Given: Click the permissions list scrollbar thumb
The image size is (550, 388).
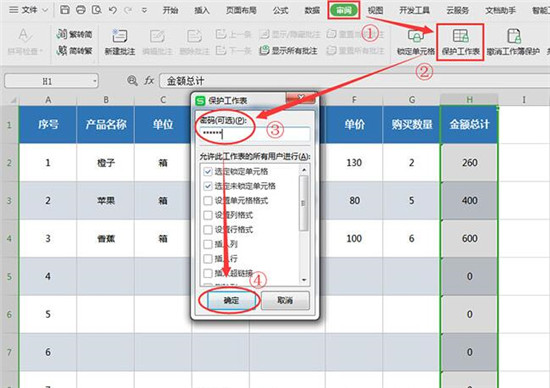Looking at the screenshot, I should 304,203.
